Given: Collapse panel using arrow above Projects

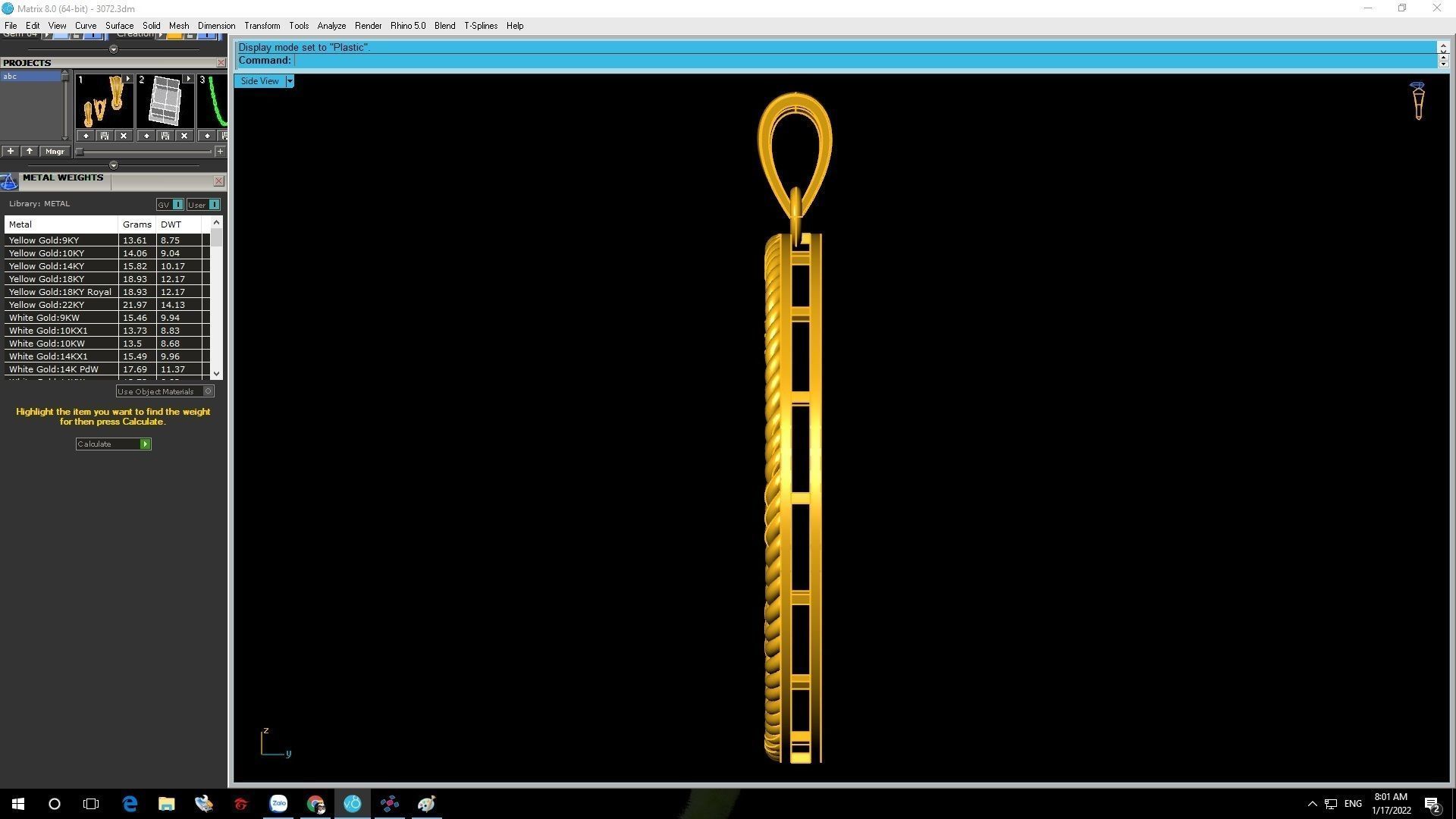Looking at the screenshot, I should pyautogui.click(x=114, y=49).
